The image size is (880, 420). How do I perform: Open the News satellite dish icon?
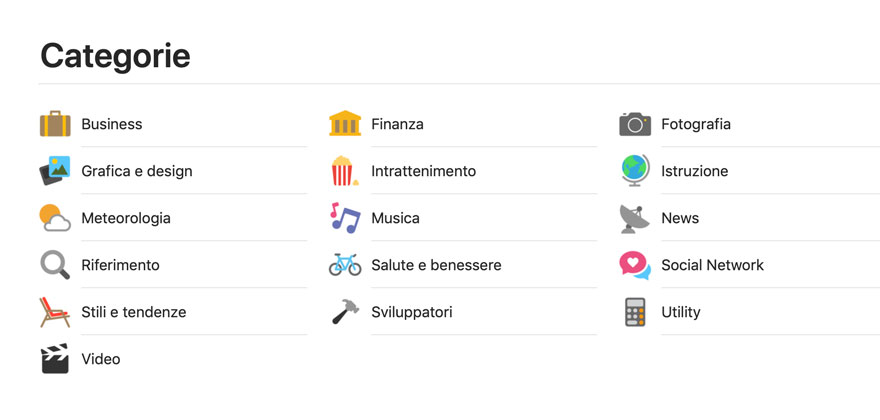635,218
